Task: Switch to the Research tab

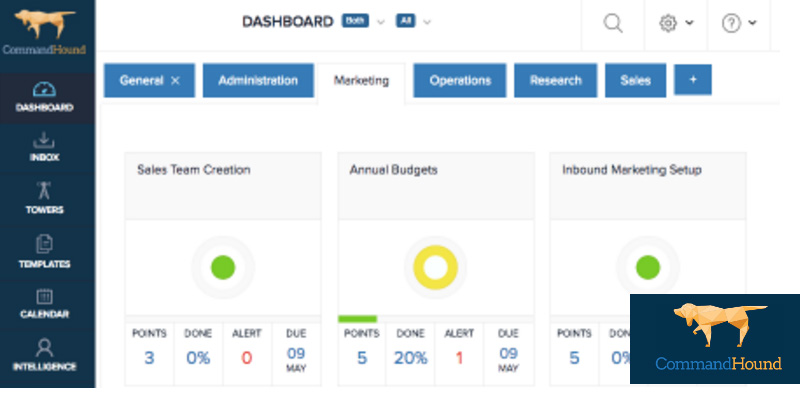Action: [x=555, y=81]
